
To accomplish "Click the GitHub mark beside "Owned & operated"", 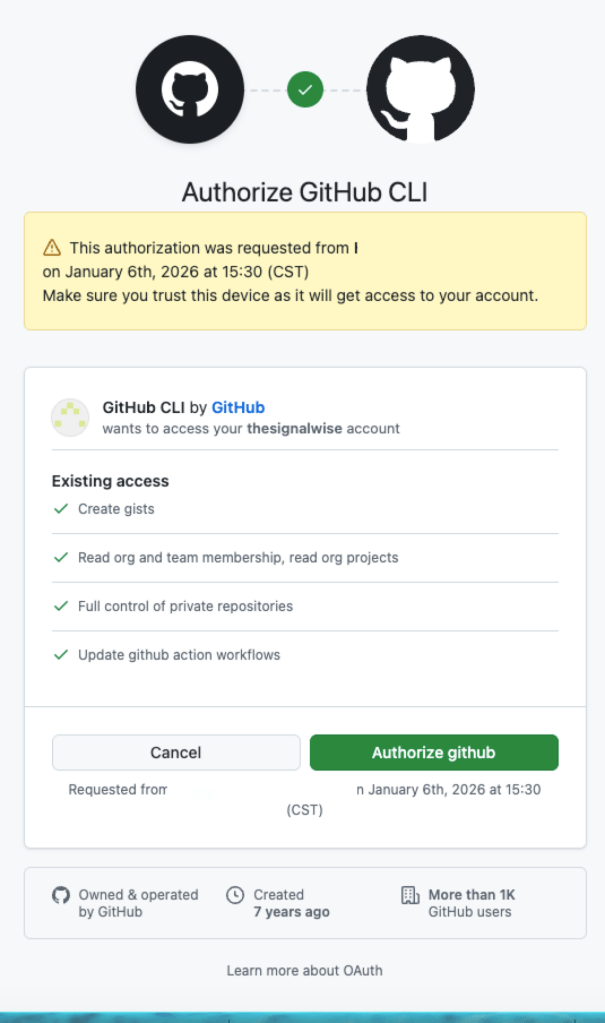I will pyautogui.click(x=61, y=895).
